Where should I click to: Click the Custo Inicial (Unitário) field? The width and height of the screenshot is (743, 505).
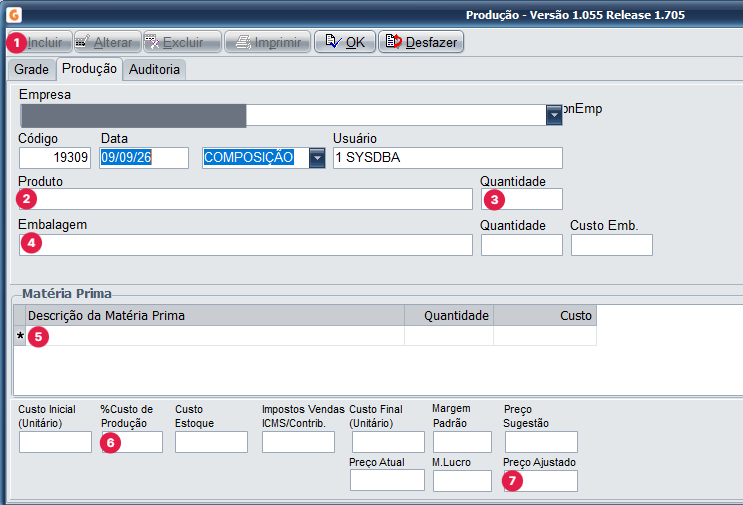55,442
